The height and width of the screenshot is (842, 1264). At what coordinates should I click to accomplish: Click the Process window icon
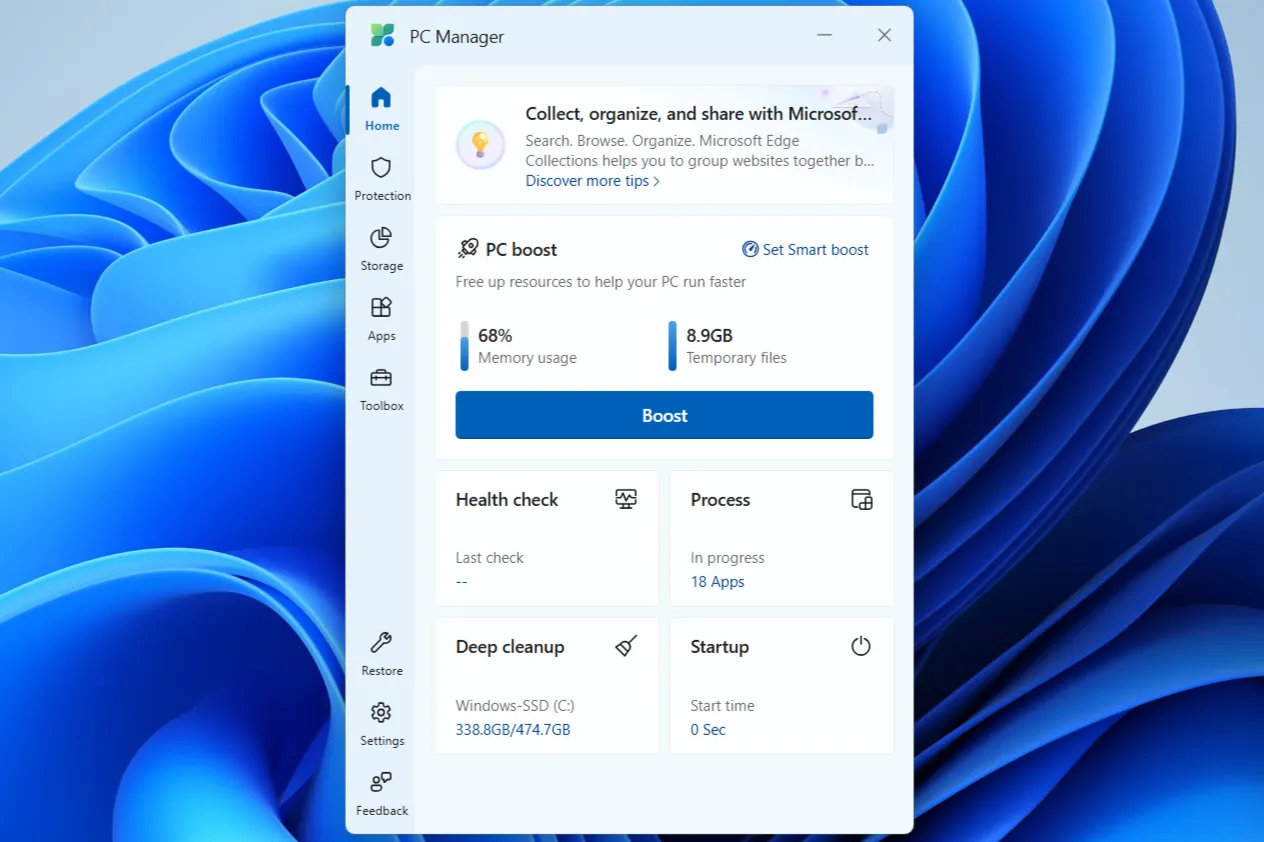click(x=861, y=499)
